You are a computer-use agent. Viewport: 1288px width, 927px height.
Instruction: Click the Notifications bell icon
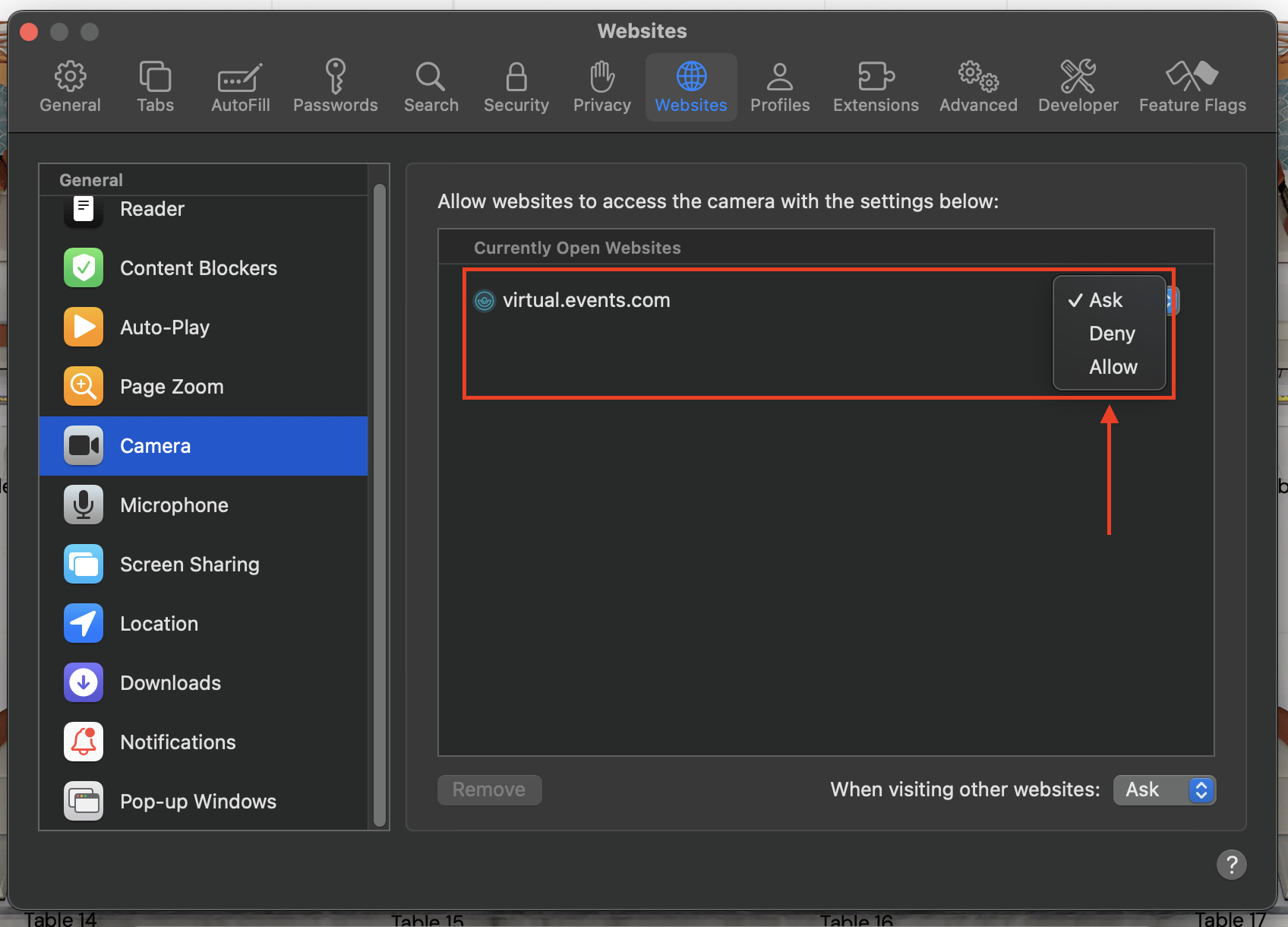point(84,742)
